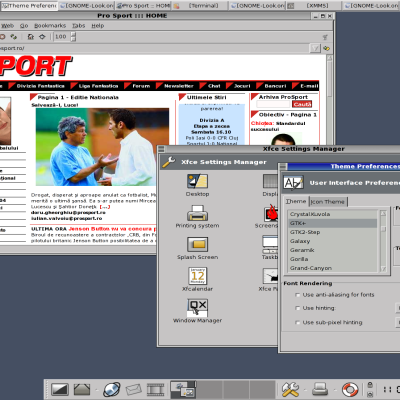400x400 pixels.
Task: Click the home button in browser toolbar
Action: (x=31, y=37)
